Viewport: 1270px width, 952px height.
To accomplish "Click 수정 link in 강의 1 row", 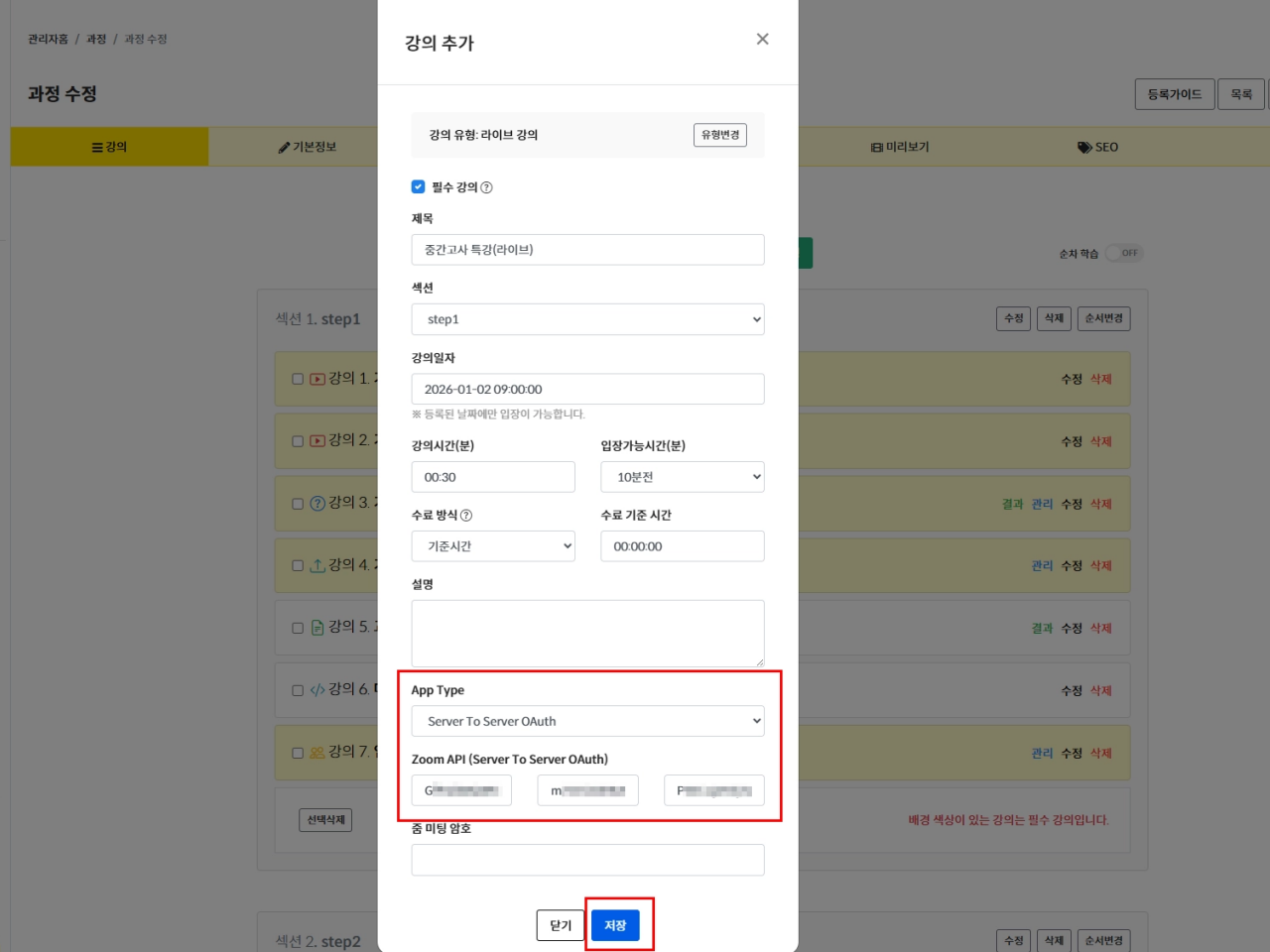I will pos(1072,379).
